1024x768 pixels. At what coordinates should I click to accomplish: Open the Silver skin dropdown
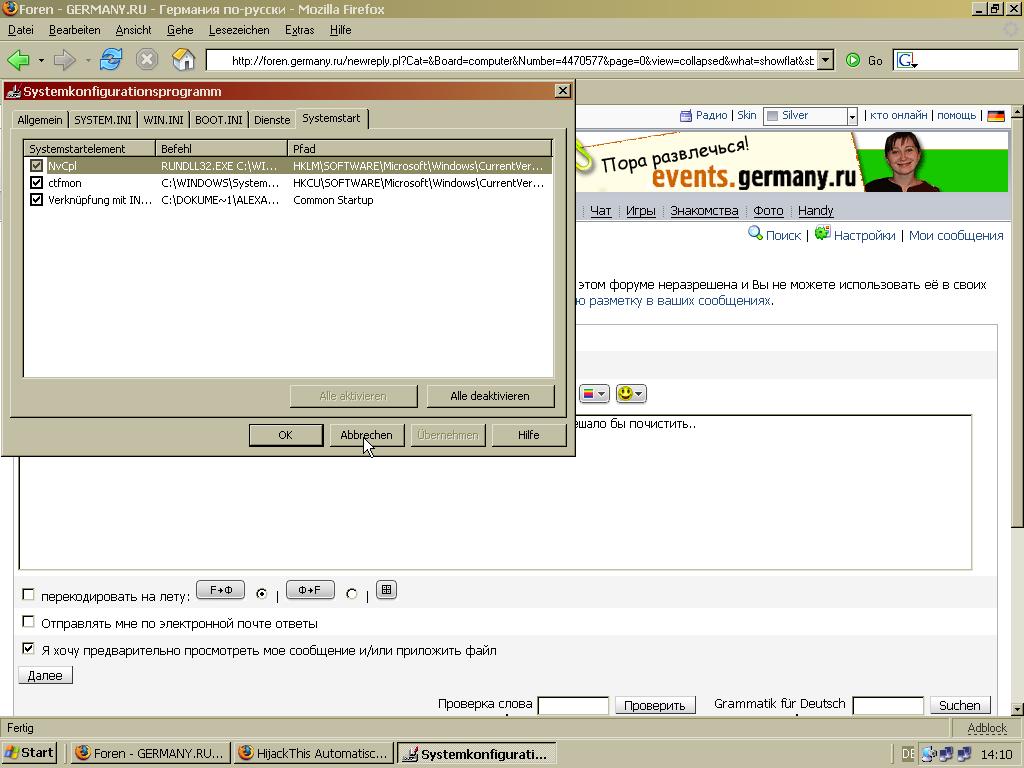852,117
